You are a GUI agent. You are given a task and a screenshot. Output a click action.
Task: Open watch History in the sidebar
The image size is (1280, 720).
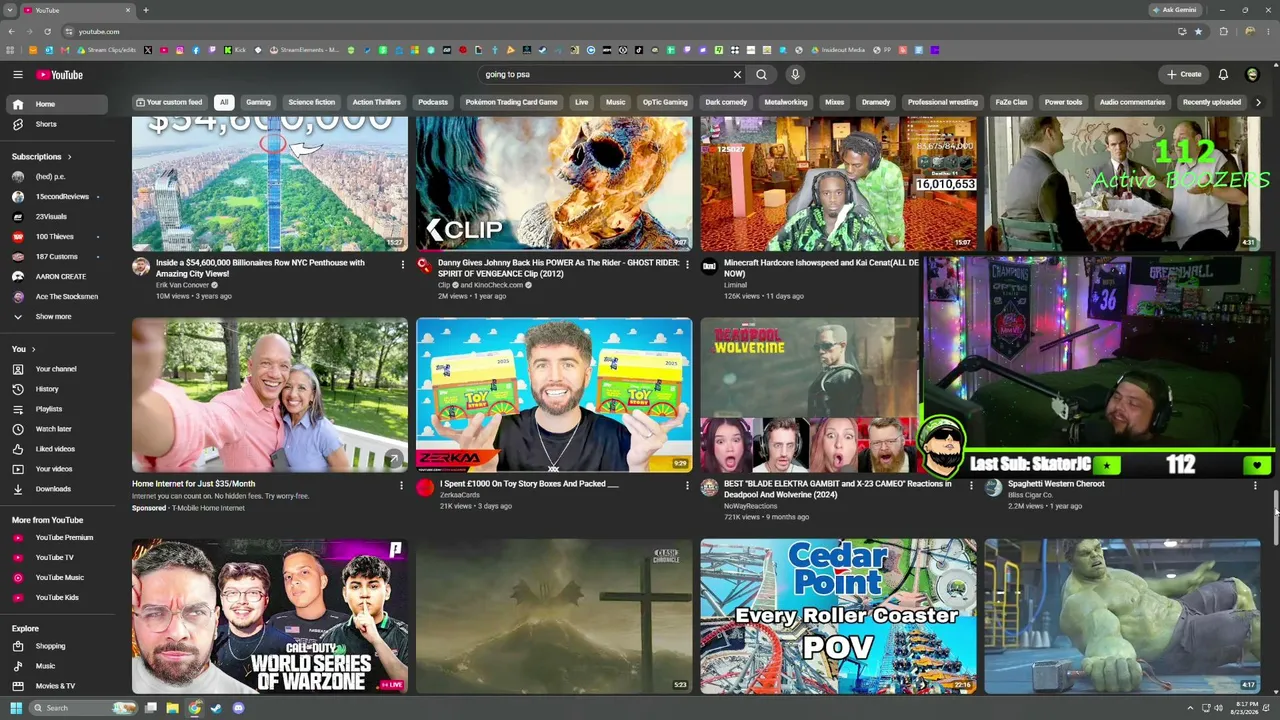(59, 389)
